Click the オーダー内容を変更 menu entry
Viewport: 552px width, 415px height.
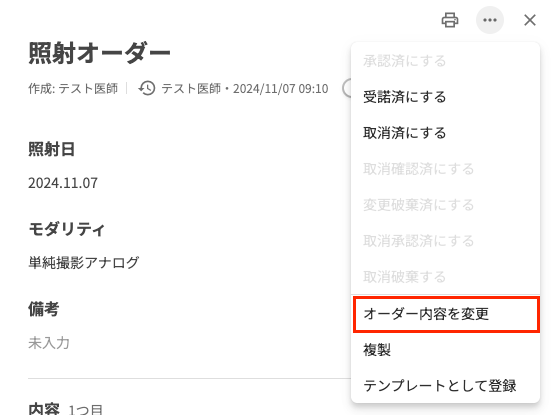click(x=446, y=314)
